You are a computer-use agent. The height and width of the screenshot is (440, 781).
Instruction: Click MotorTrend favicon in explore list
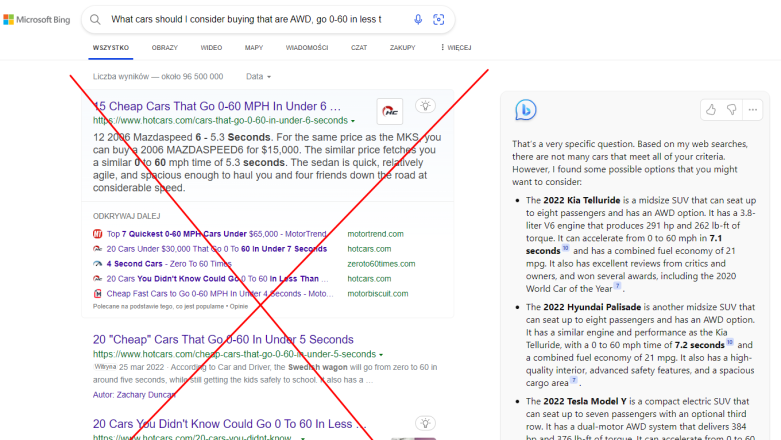[x=98, y=234]
